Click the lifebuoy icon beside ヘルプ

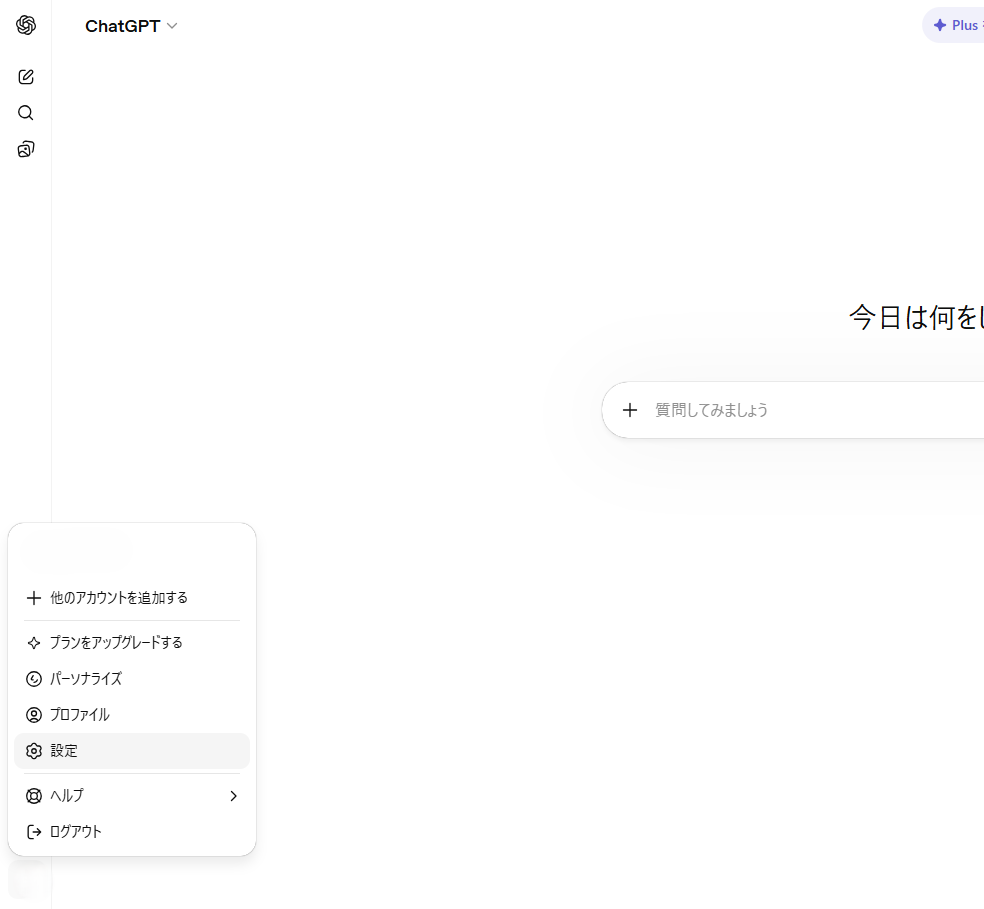[34, 796]
